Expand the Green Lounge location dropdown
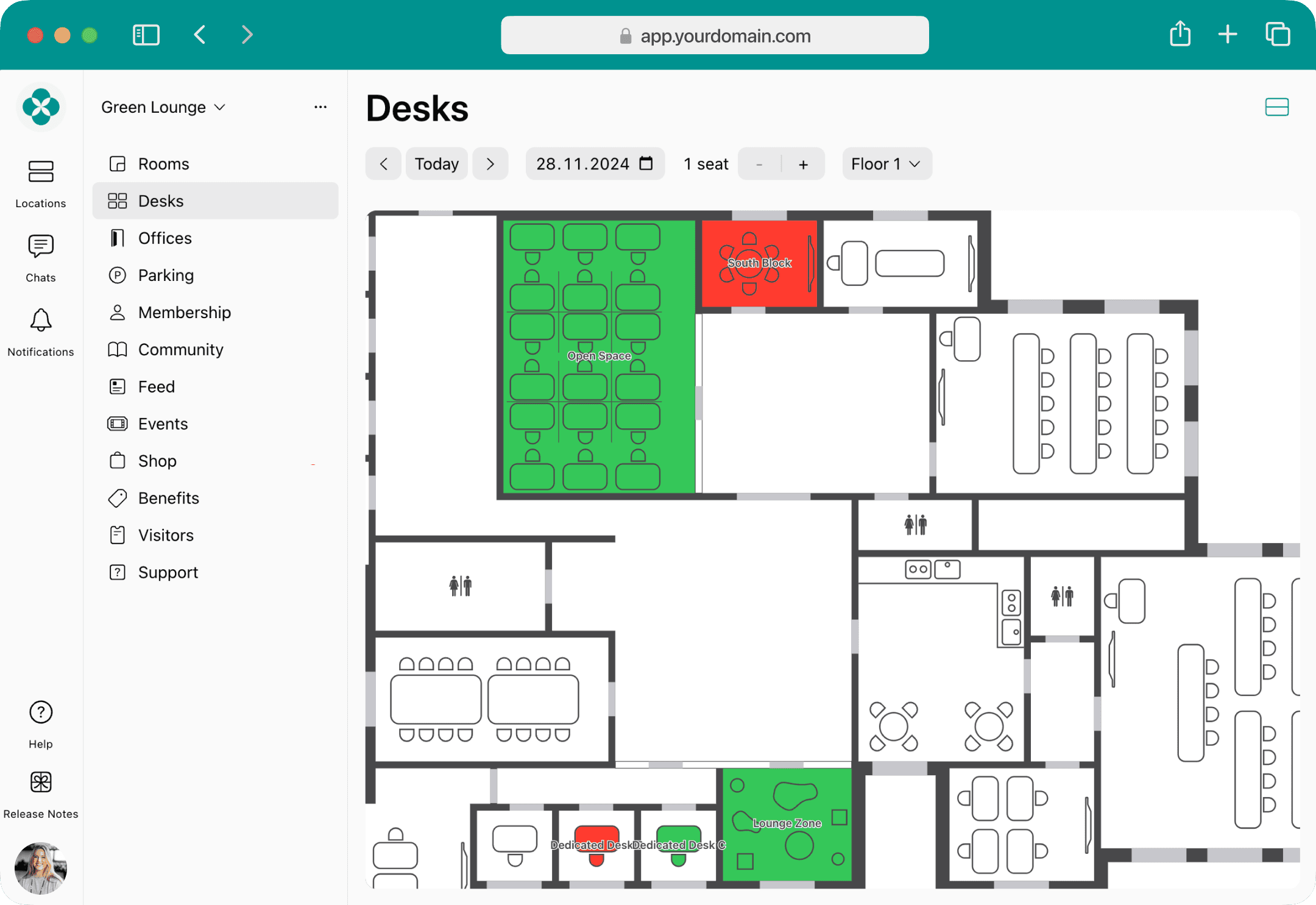 [163, 107]
